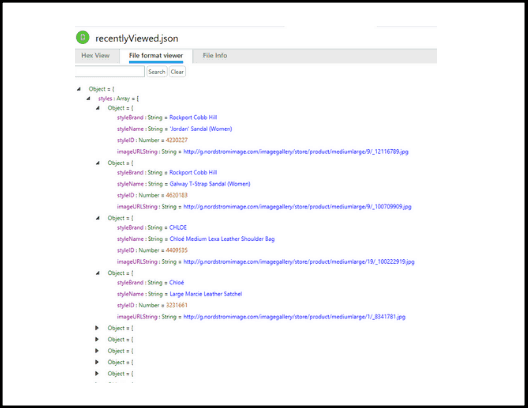The image size is (528, 408).
Task: Select 'Chloé Medium Lexa Leather Shoulder Bag' value
Action: [222, 239]
